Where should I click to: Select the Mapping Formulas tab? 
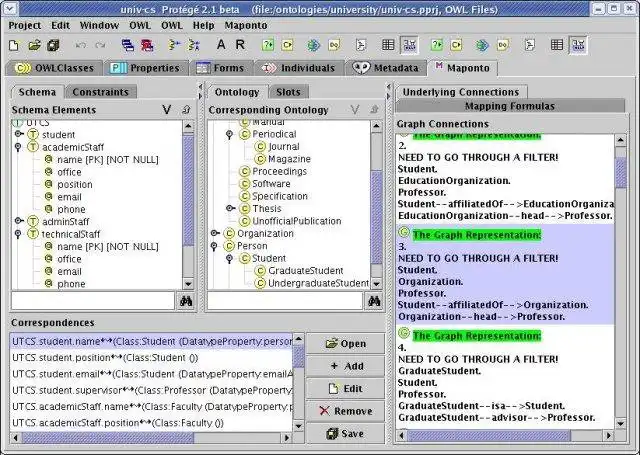pos(510,106)
